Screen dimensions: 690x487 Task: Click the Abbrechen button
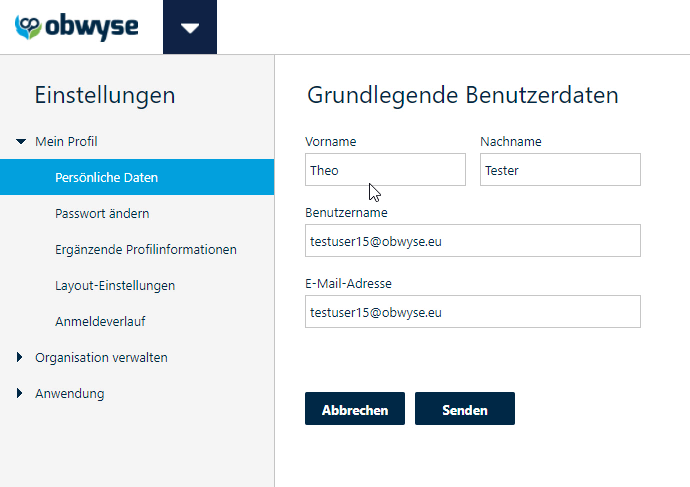pos(355,409)
